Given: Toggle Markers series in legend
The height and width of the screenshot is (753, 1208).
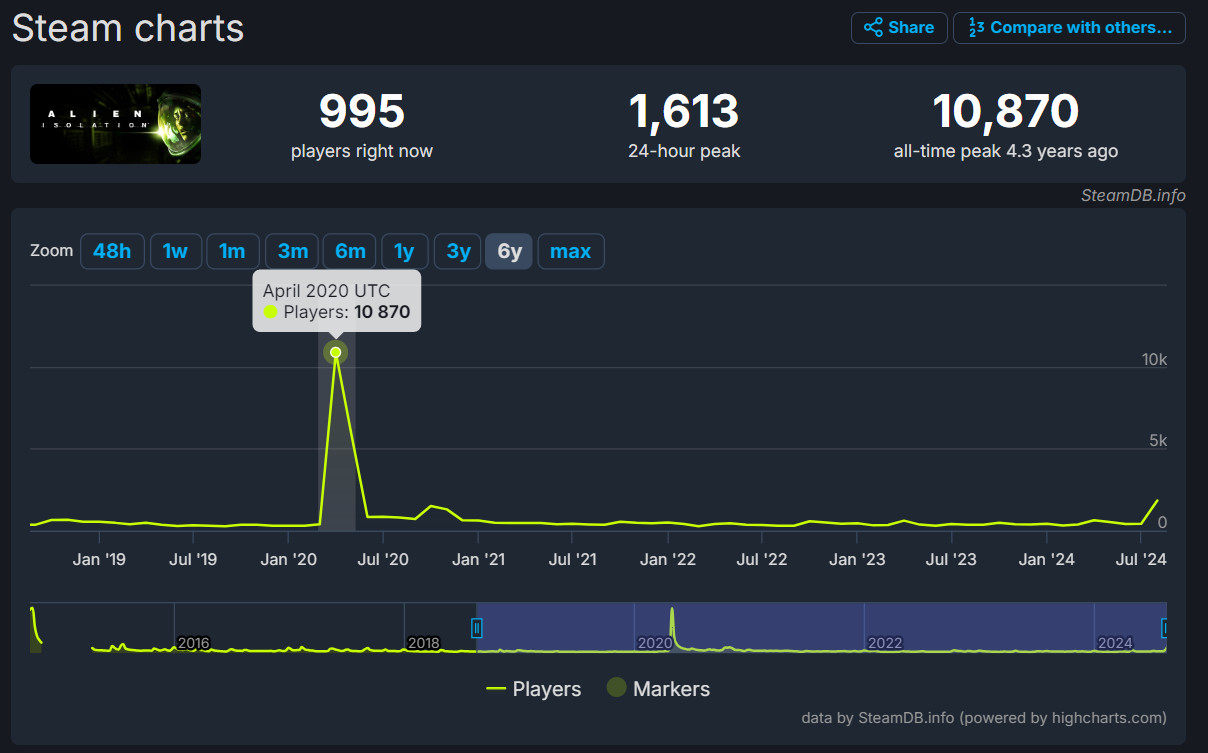Looking at the screenshot, I should pyautogui.click(x=658, y=689).
